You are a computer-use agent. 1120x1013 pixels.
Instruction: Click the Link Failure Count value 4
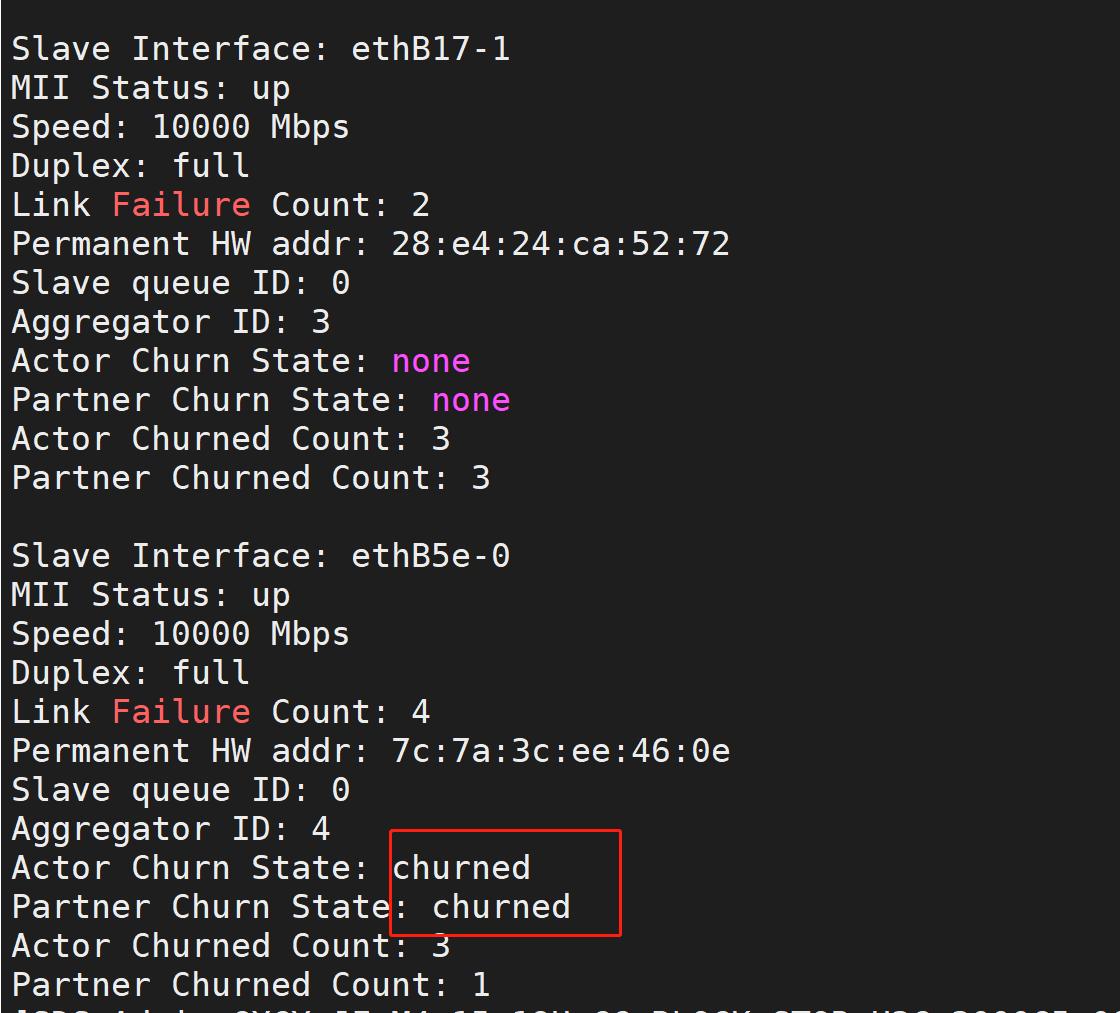[x=421, y=712]
